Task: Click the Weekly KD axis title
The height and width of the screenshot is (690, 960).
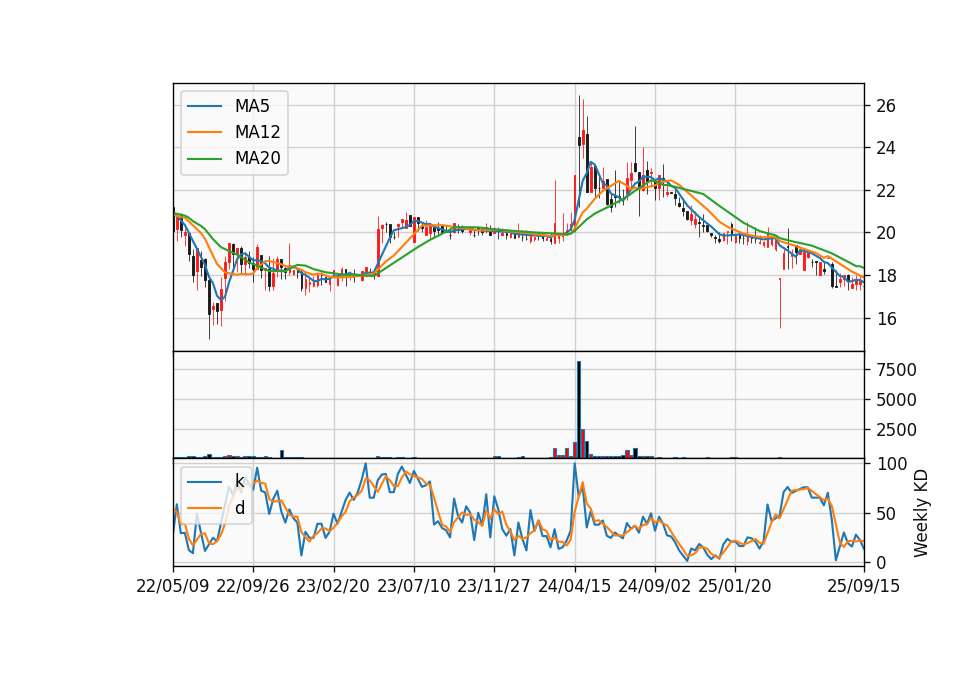Action: (921, 514)
